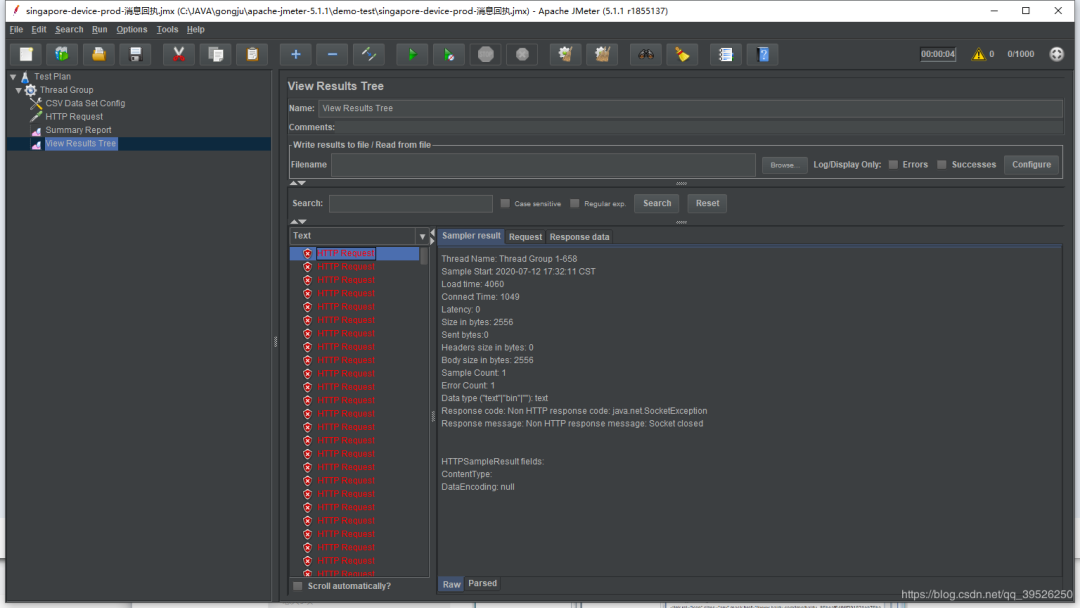
Task: Switch to the Response data tab
Action: point(579,237)
